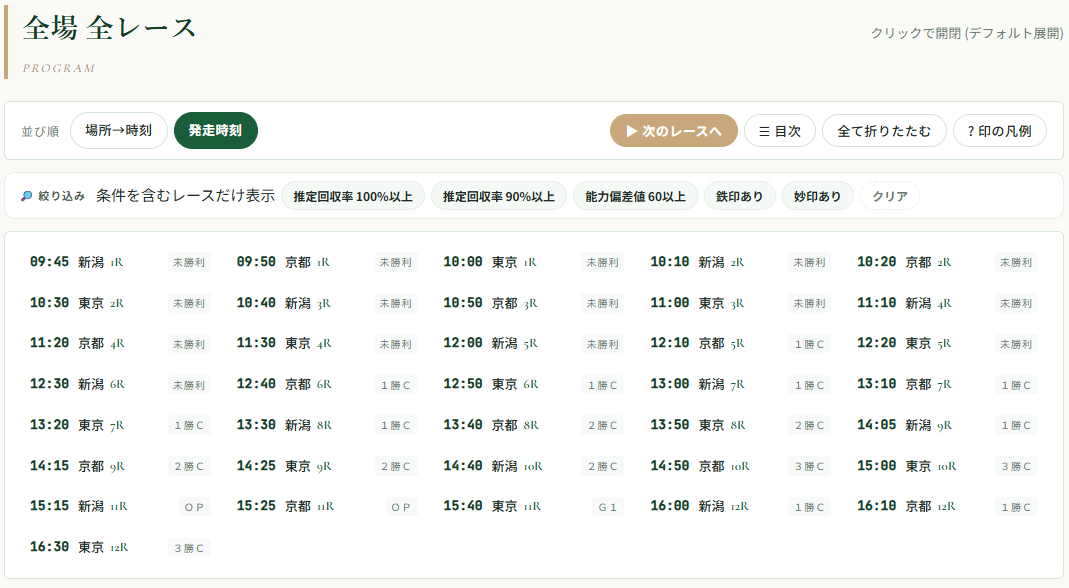Open 12:00 新潟 5R race
The image size is (1069, 588).
(x=534, y=344)
